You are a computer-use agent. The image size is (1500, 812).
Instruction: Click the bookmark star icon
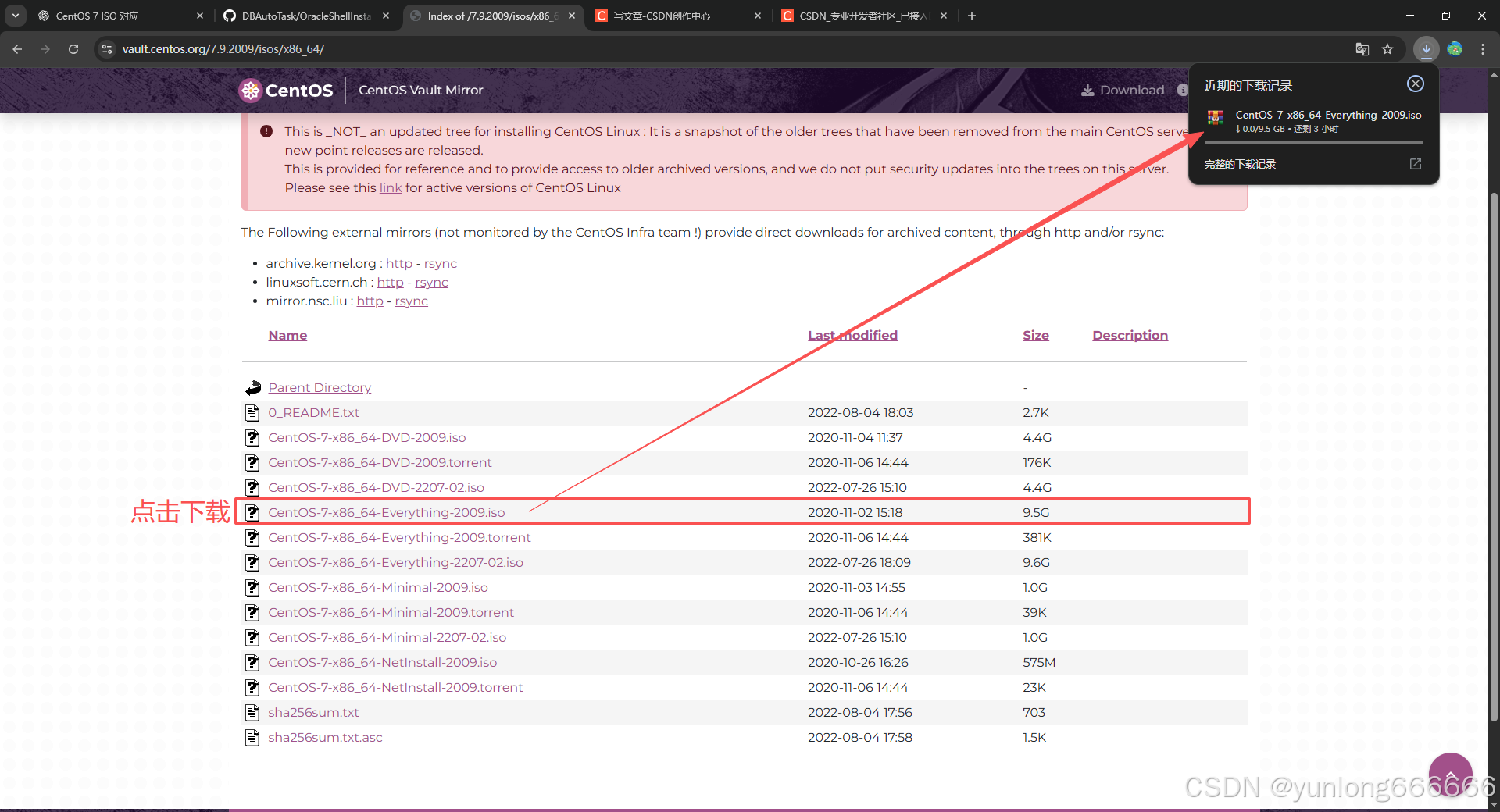tap(1388, 48)
